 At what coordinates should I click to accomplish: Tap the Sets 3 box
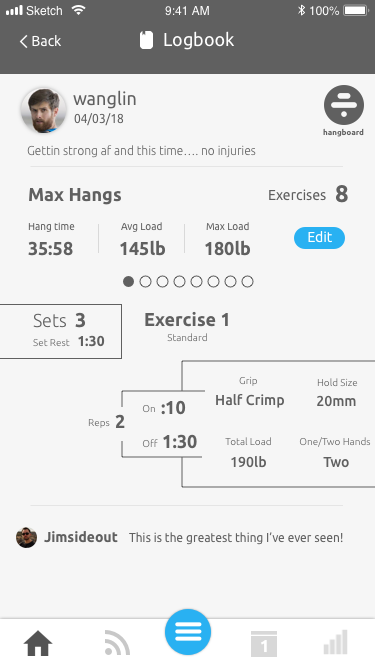tap(60, 331)
